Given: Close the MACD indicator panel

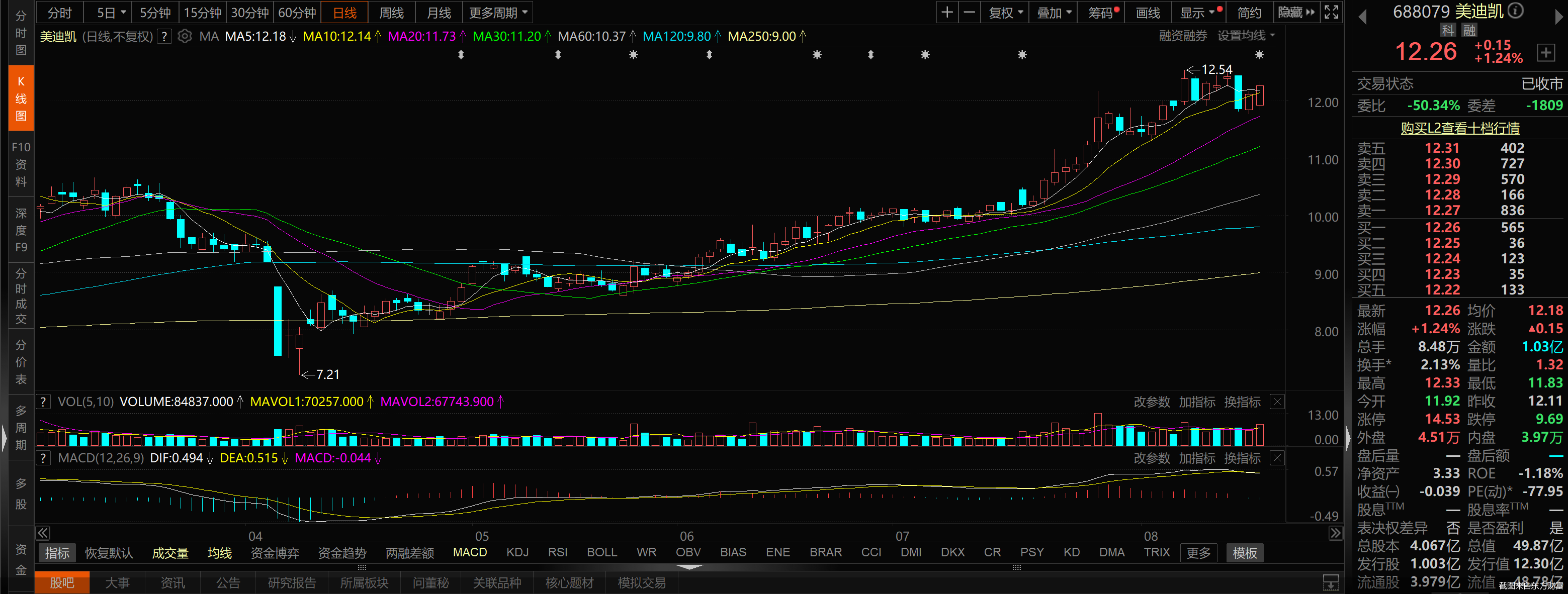Looking at the screenshot, I should point(1277,458).
